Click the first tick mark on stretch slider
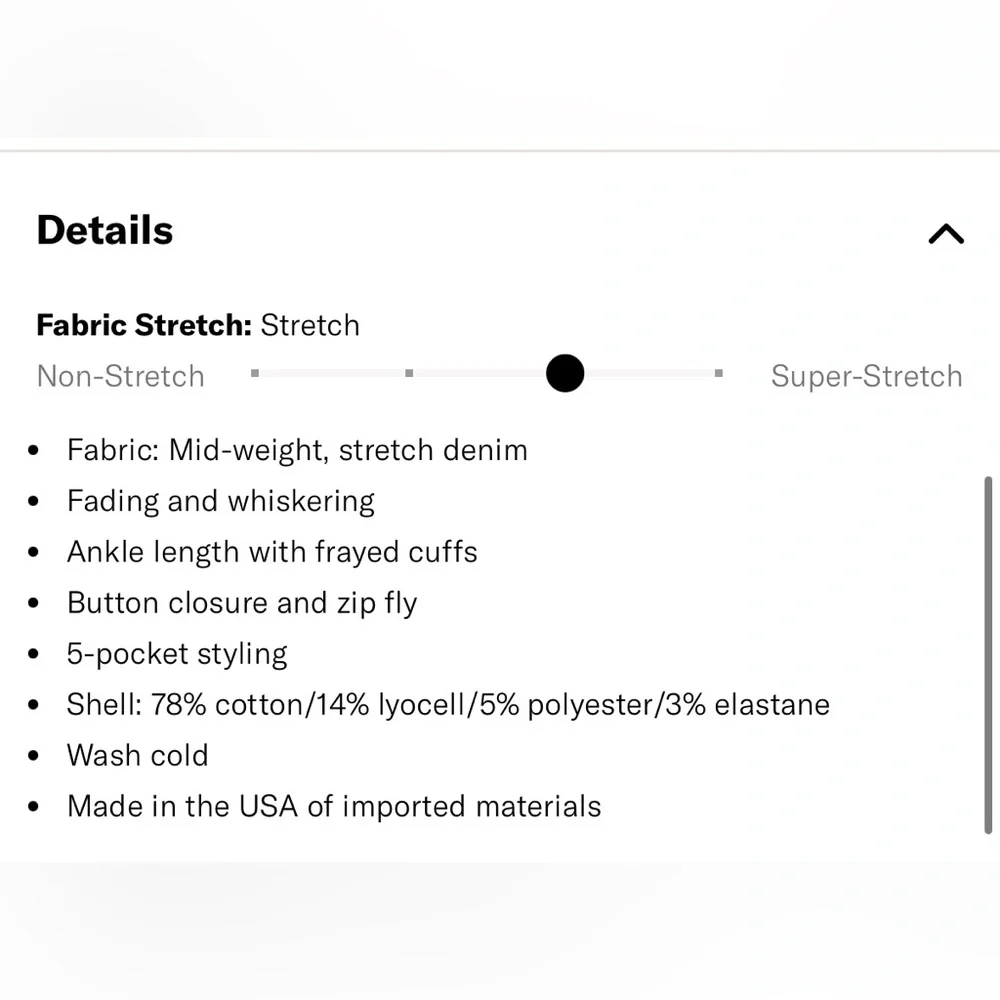 point(255,373)
